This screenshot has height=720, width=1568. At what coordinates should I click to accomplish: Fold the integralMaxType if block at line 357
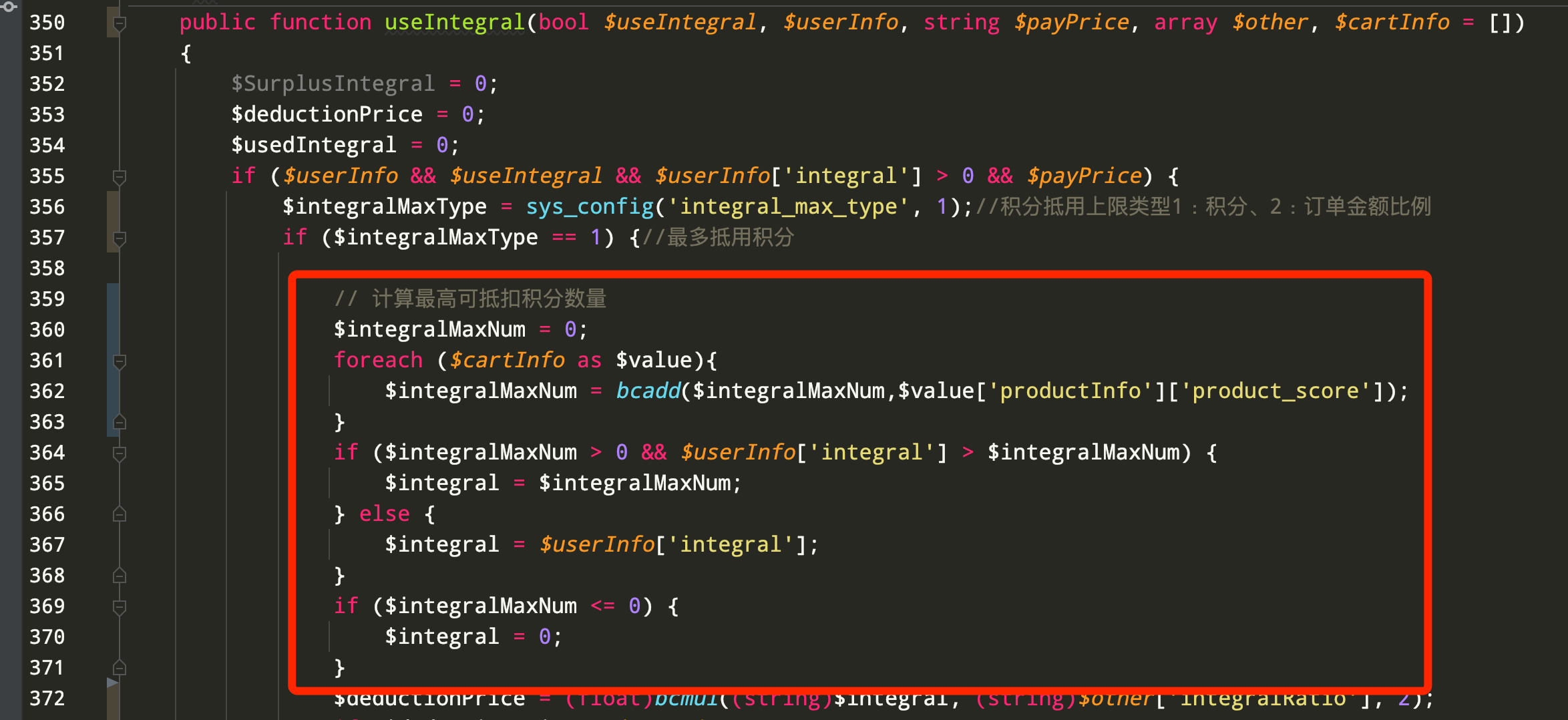click(120, 239)
